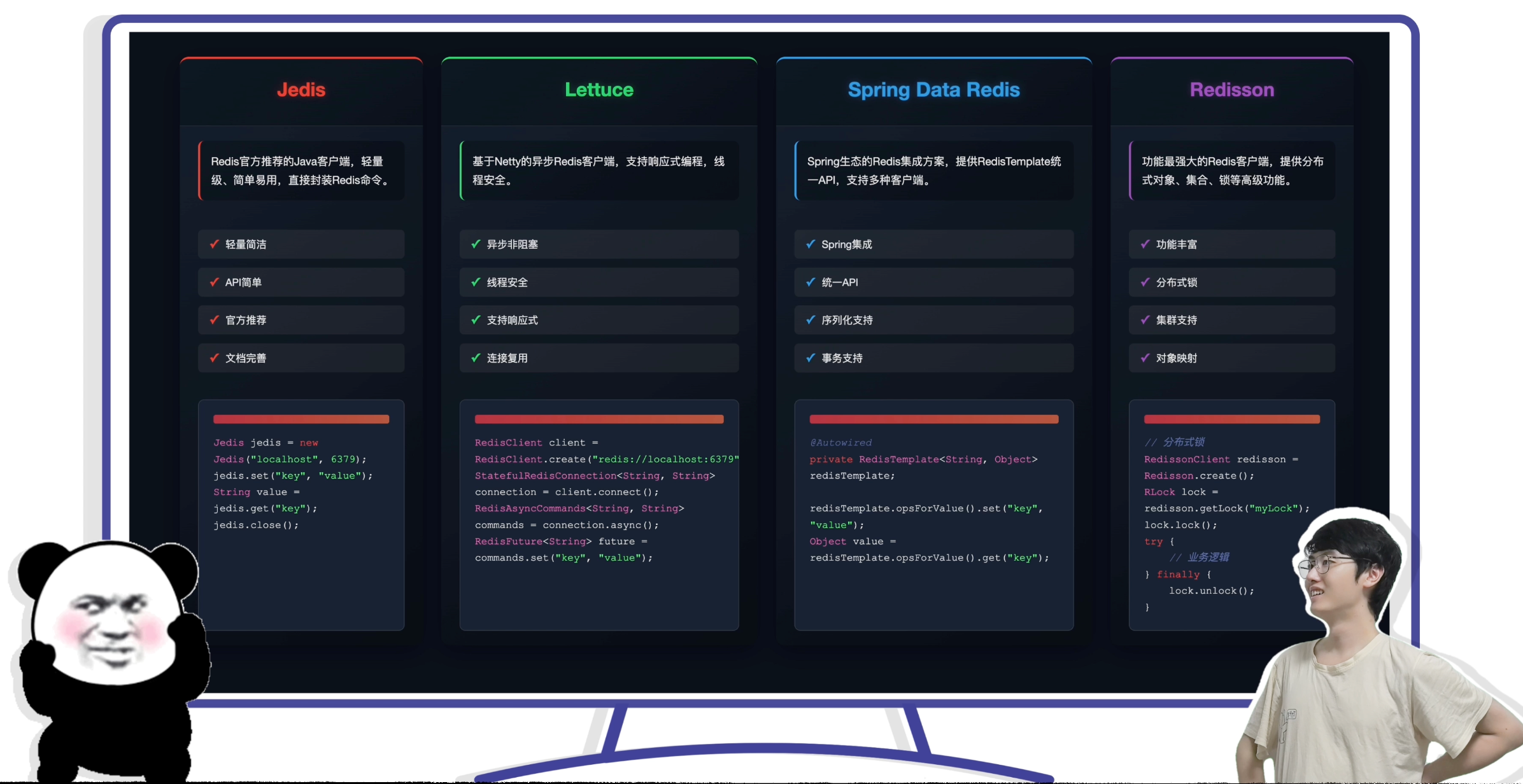
Task: Click the checkmark beside 连接复用
Action: pyautogui.click(x=476, y=358)
